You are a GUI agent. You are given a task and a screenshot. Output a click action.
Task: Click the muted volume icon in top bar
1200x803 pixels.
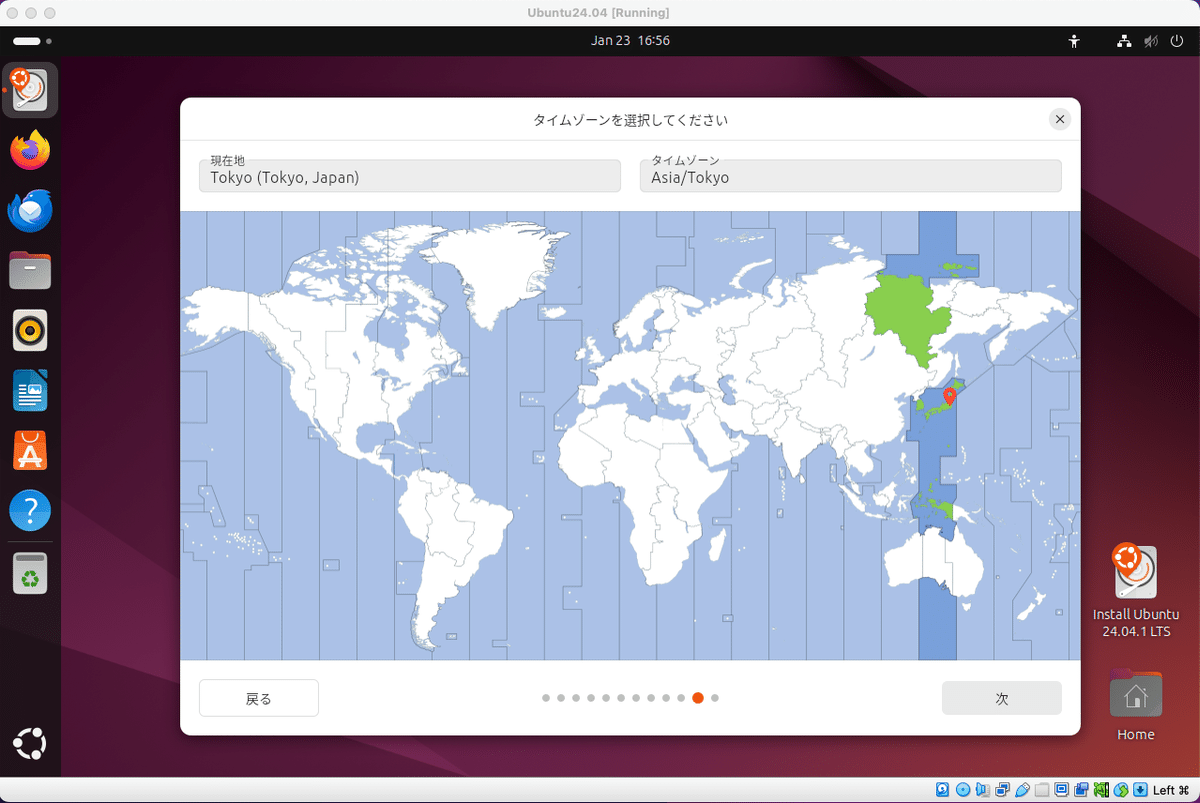coord(1151,41)
